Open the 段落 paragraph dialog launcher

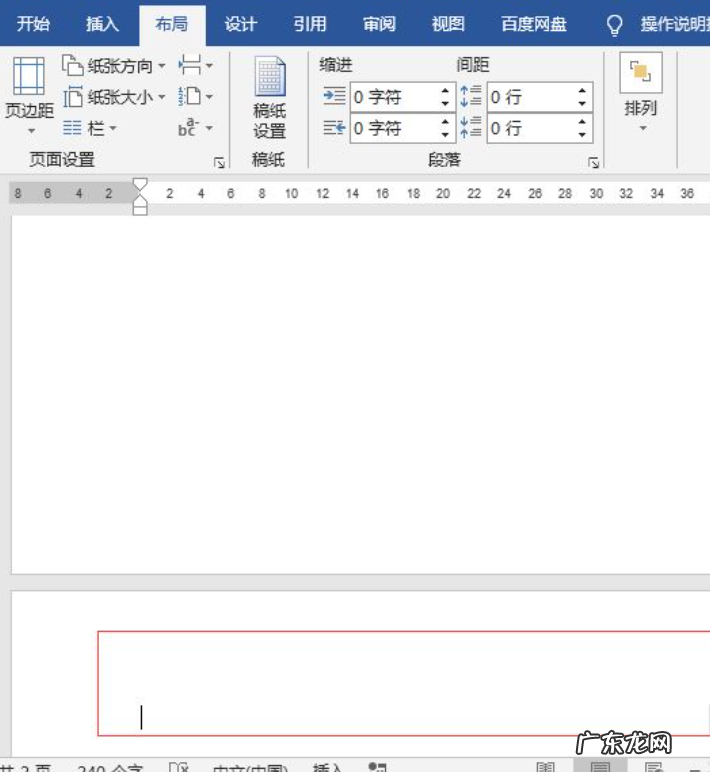pos(593,162)
